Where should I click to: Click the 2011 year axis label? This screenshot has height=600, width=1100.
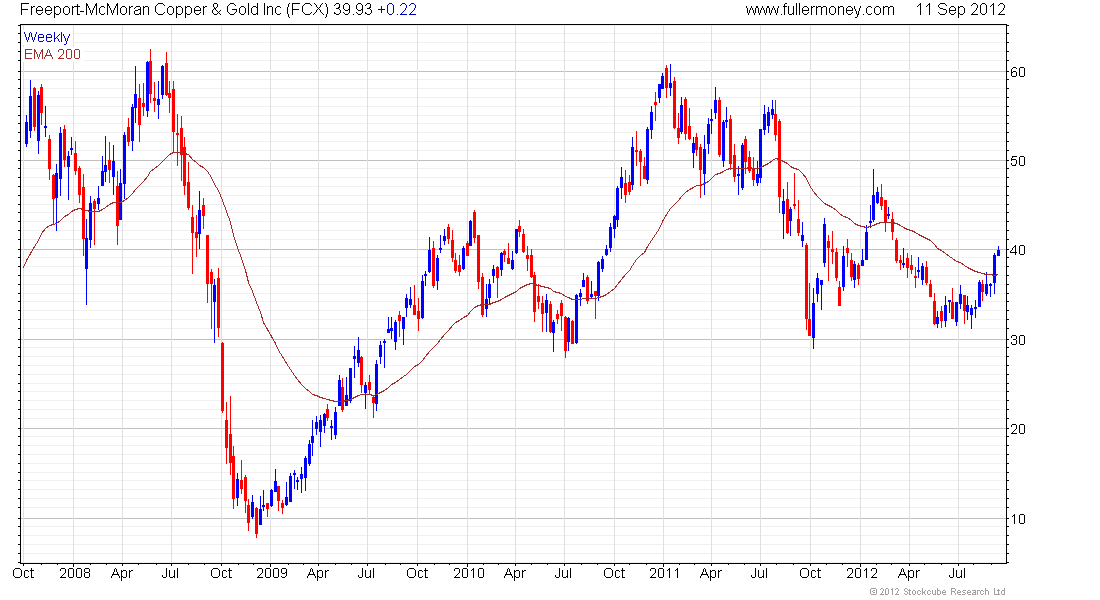point(664,573)
